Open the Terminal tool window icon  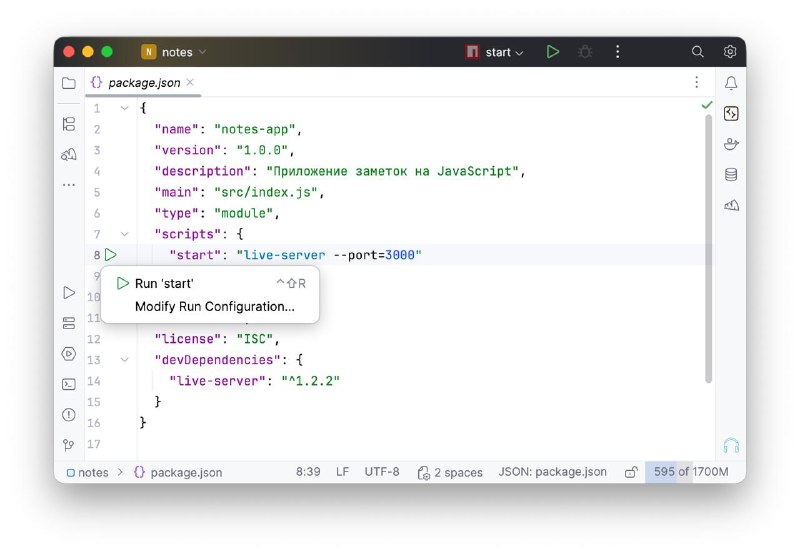69,384
